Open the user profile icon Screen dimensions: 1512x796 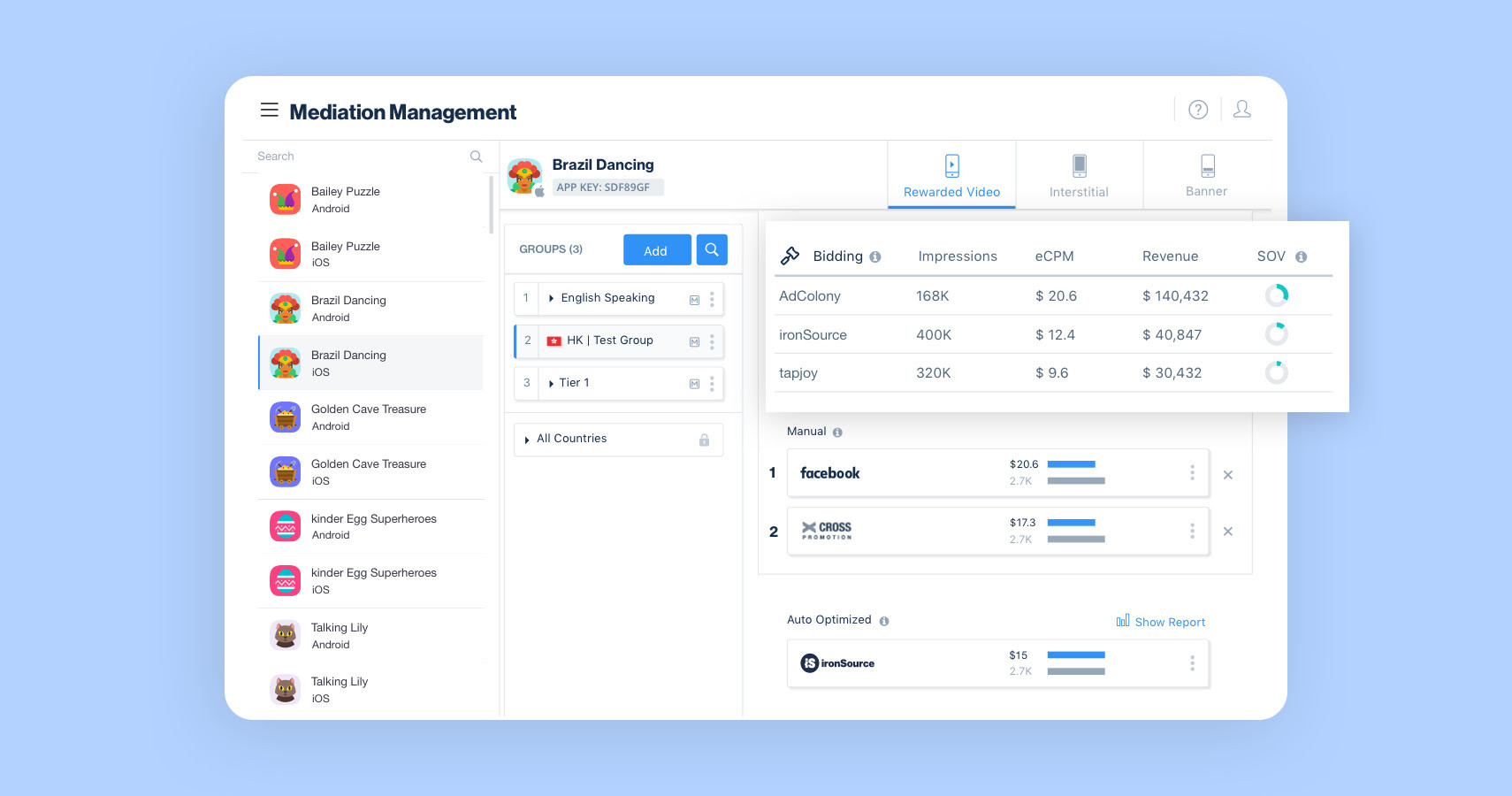pyautogui.click(x=1242, y=109)
